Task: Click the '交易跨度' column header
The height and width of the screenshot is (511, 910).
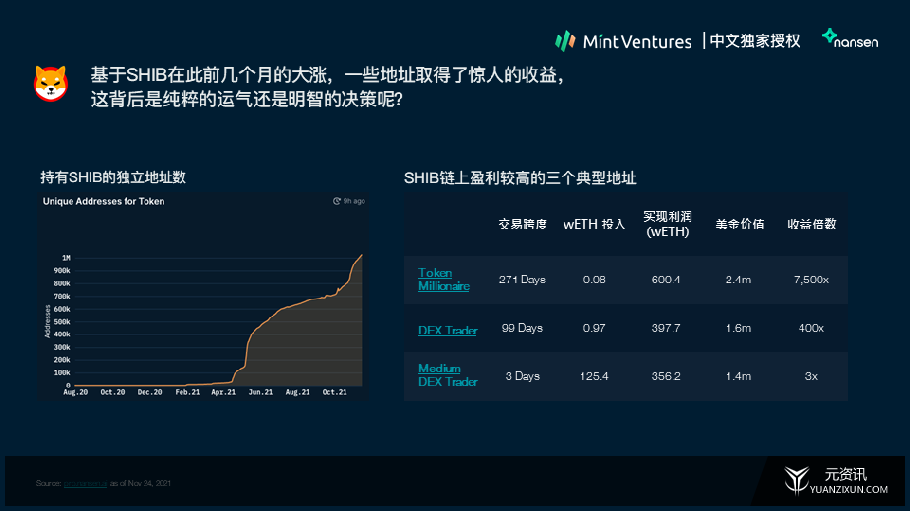Action: pyautogui.click(x=522, y=224)
